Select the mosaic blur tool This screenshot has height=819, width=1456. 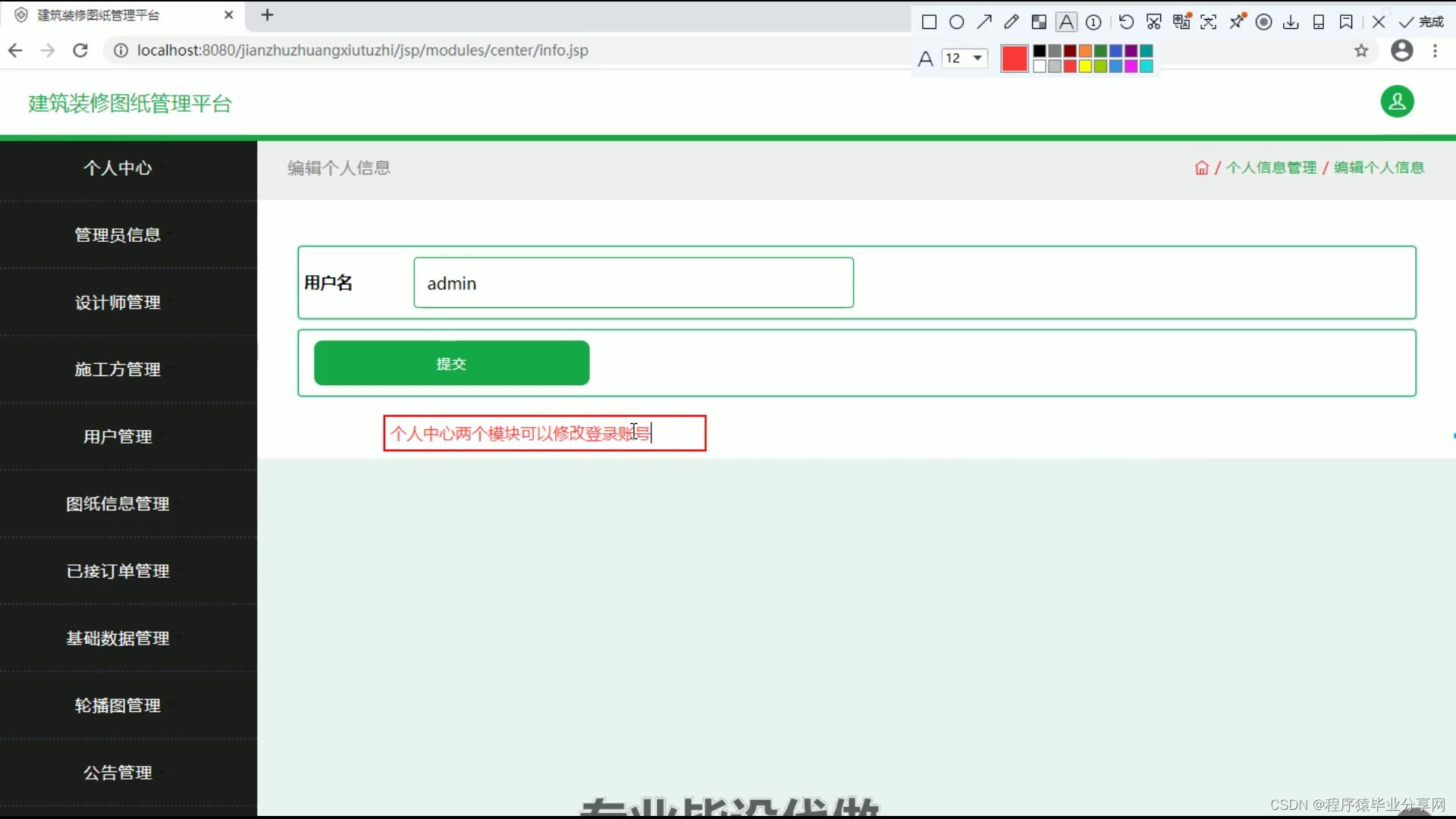tap(1039, 22)
